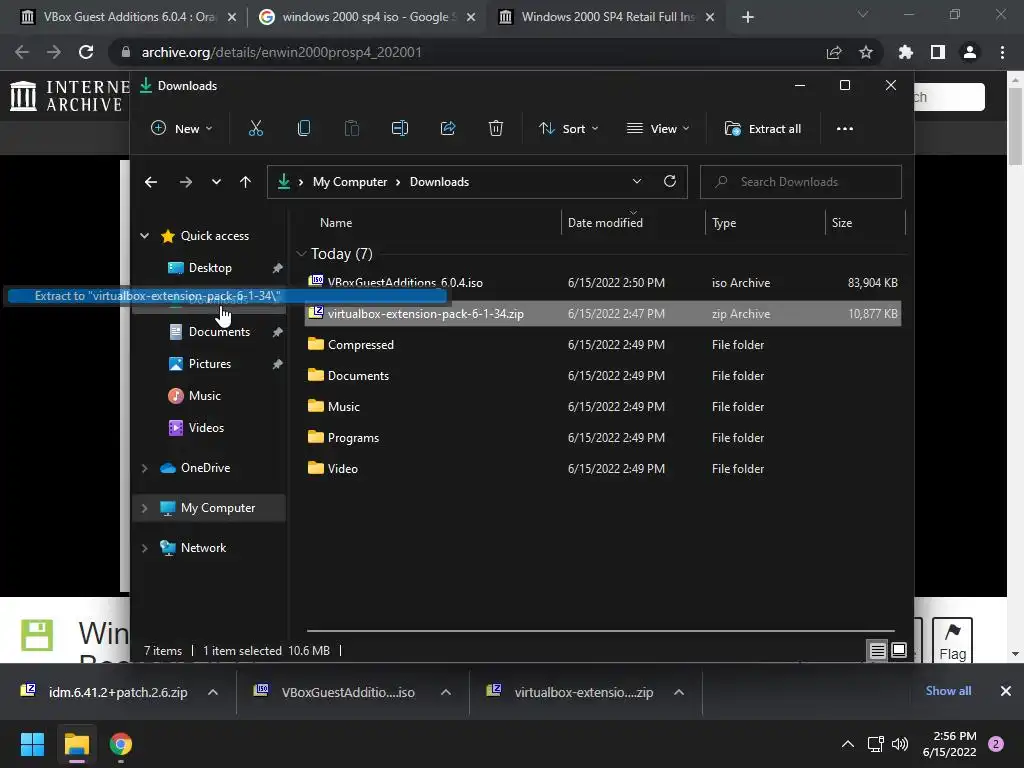Click Show all downloads link
This screenshot has width=1024, height=768.
coord(948,691)
